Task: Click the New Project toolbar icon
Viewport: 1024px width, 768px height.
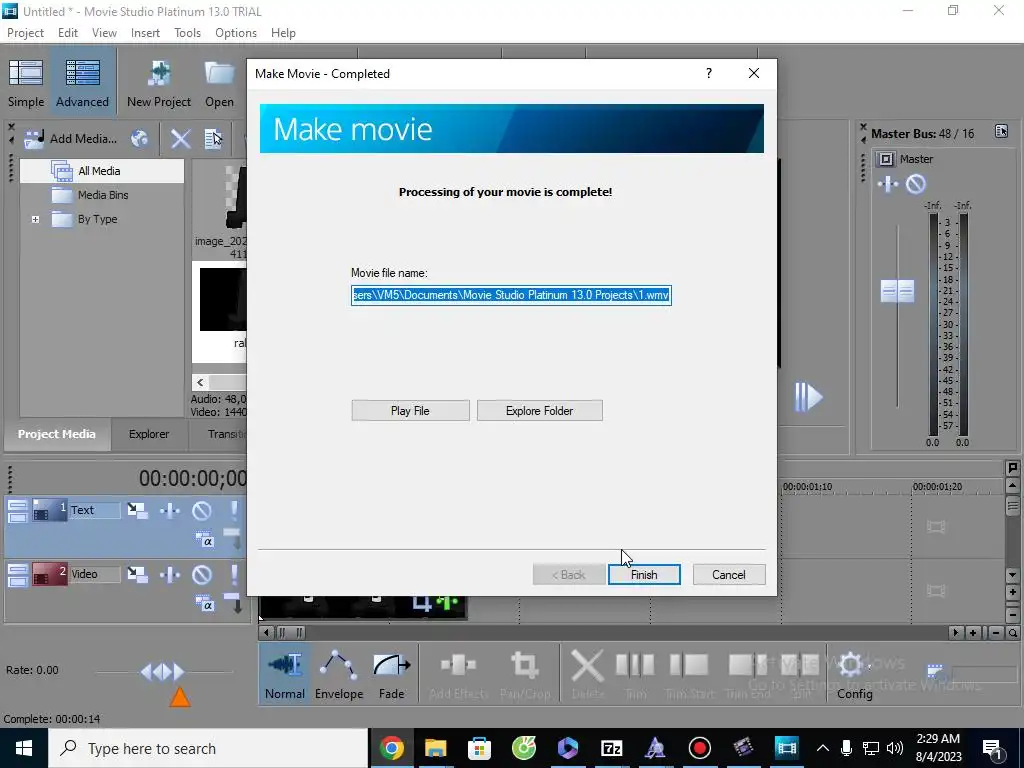Action: (x=159, y=83)
